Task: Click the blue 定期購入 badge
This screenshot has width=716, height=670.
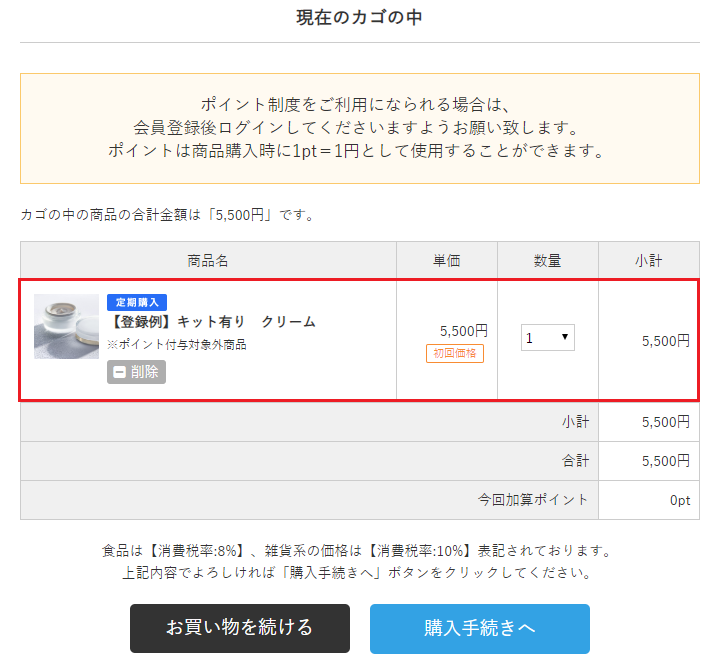Action: tap(137, 302)
